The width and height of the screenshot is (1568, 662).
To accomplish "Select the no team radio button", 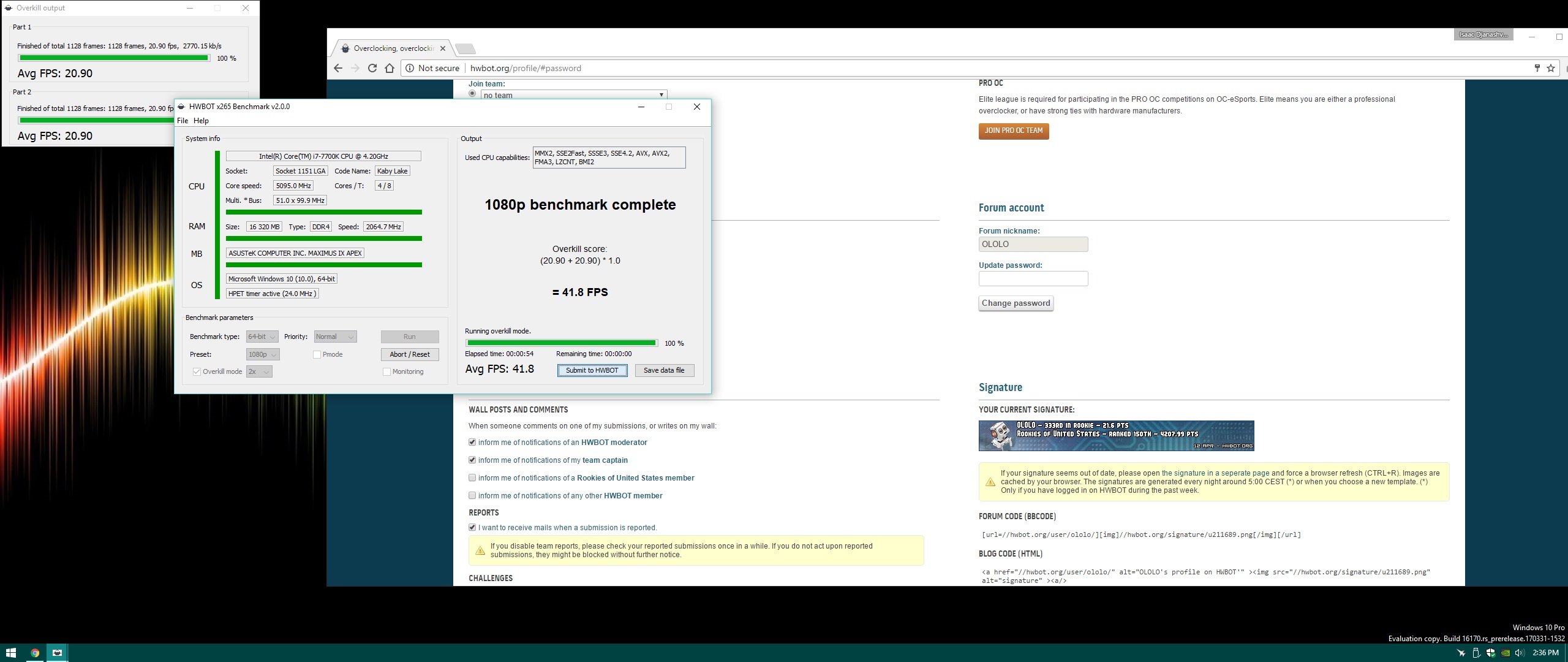I will click(472, 94).
